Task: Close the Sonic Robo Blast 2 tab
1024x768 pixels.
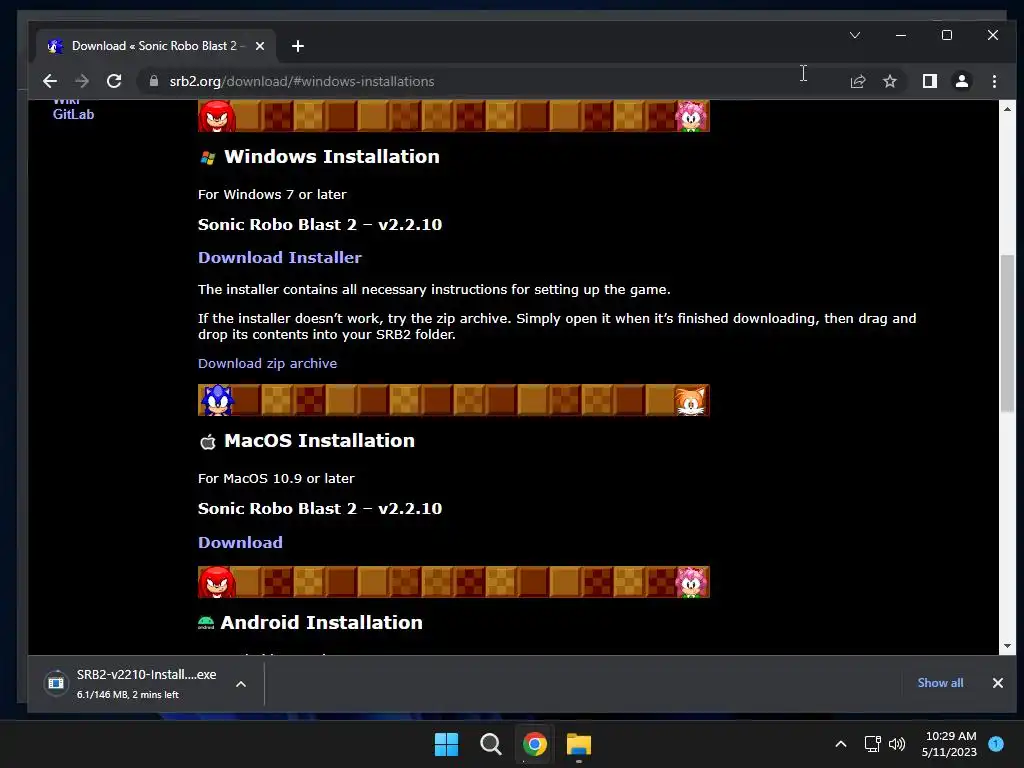Action: 260,46
